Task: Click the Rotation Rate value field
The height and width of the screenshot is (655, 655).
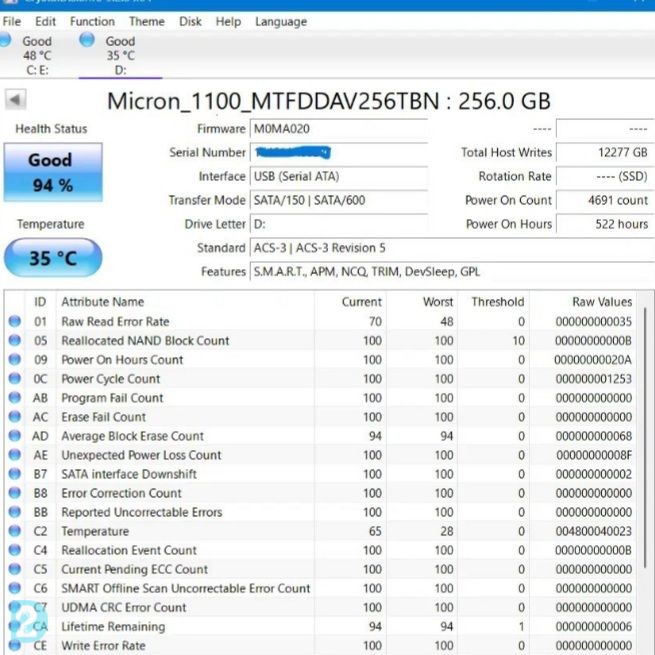Action: point(605,176)
